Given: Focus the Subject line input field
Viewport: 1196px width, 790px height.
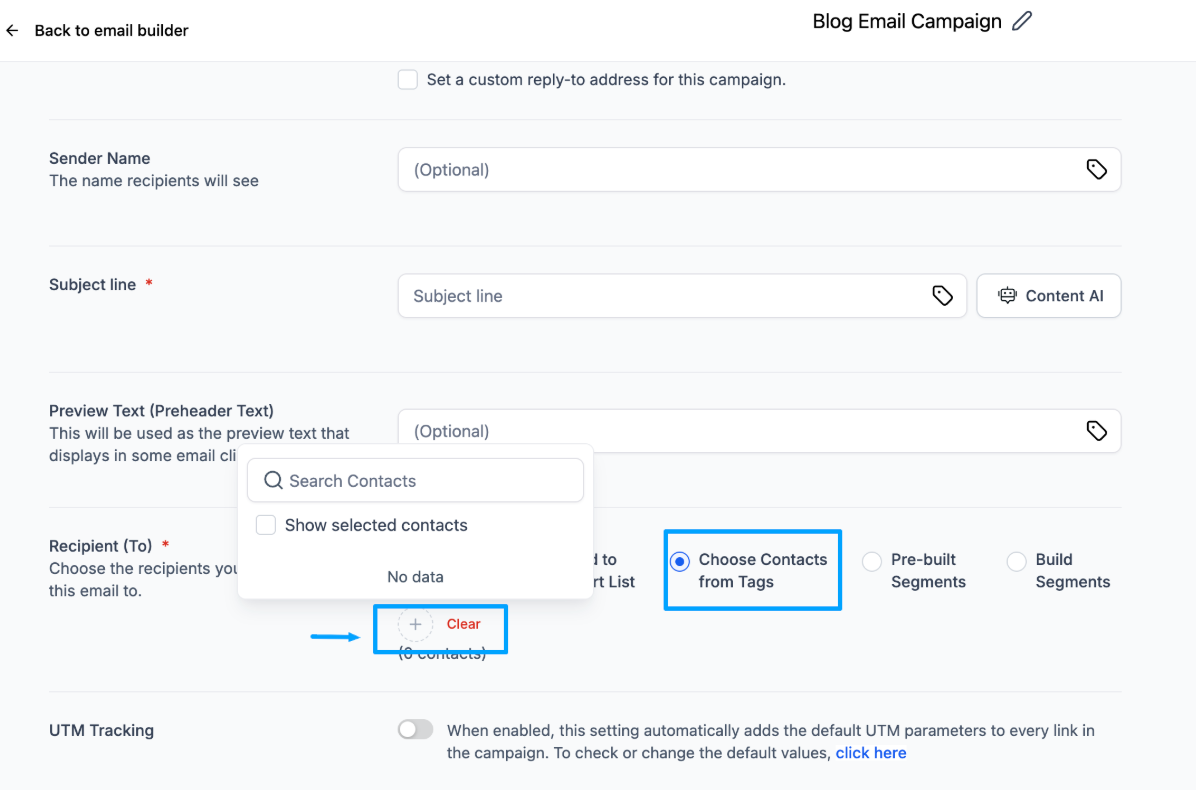Looking at the screenshot, I should 660,296.
